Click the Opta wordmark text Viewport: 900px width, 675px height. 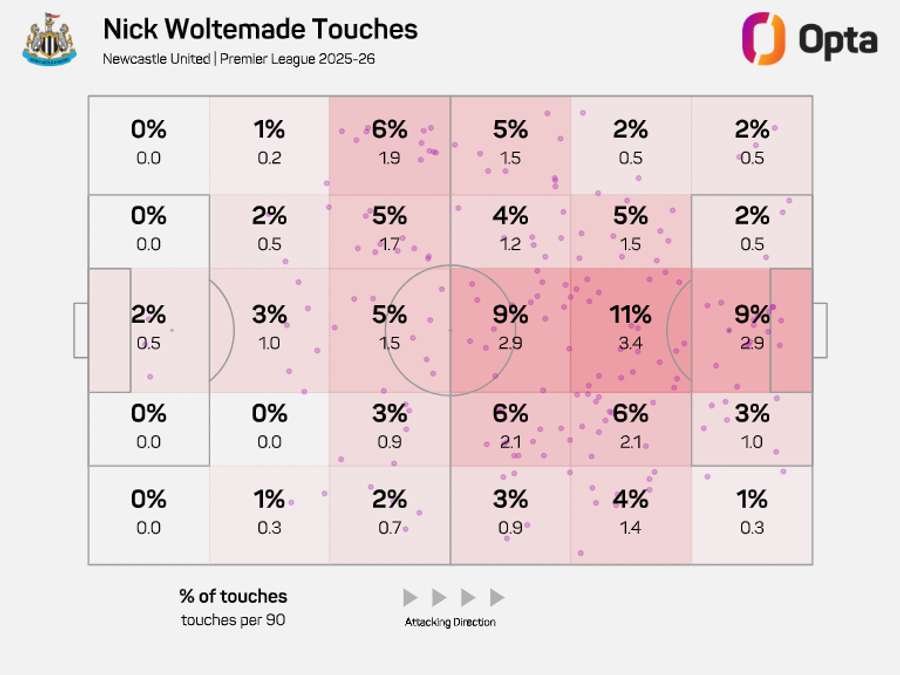(837, 40)
